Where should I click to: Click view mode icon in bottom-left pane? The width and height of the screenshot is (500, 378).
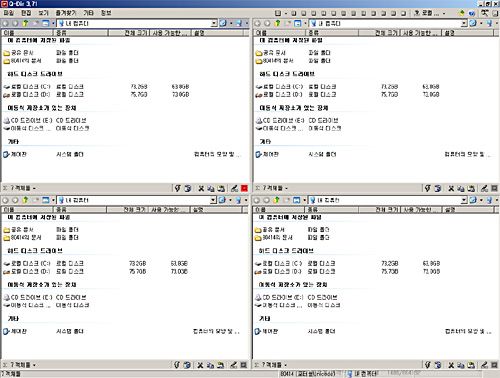(x=46, y=200)
